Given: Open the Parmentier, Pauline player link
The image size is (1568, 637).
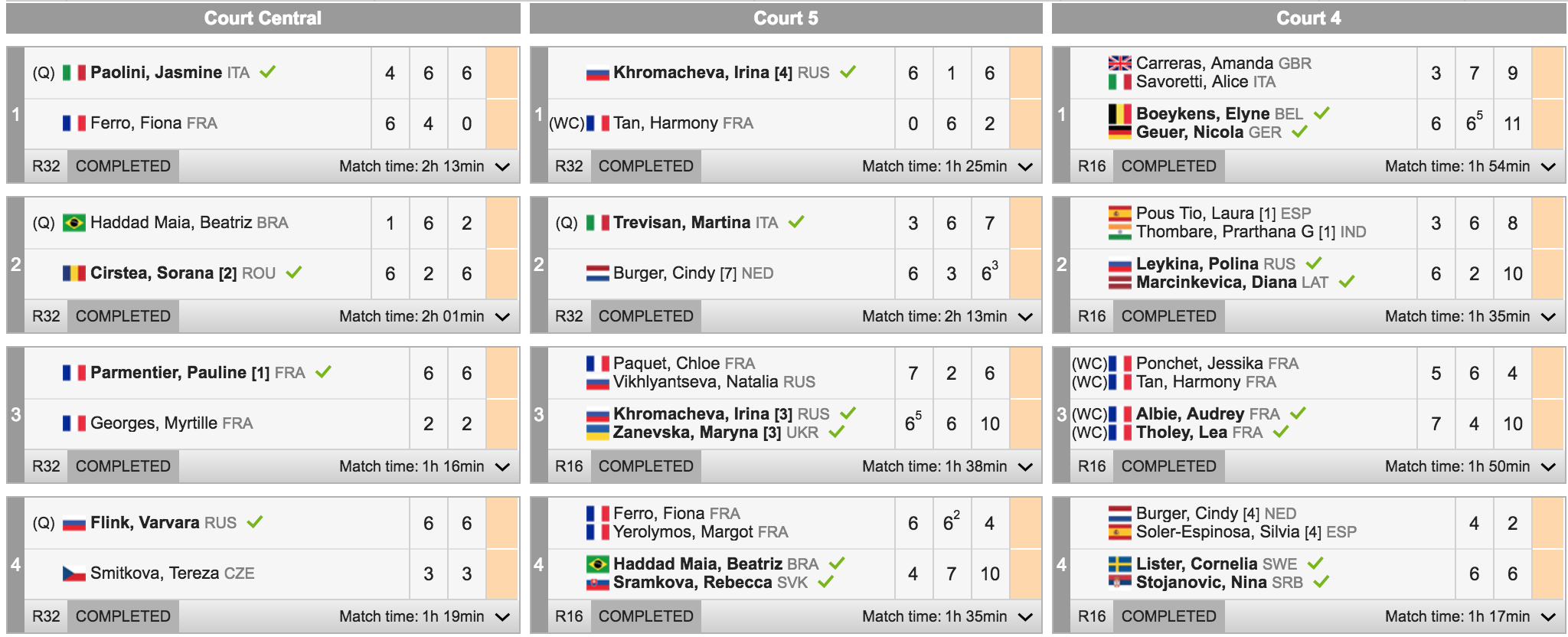Looking at the screenshot, I should (179, 373).
